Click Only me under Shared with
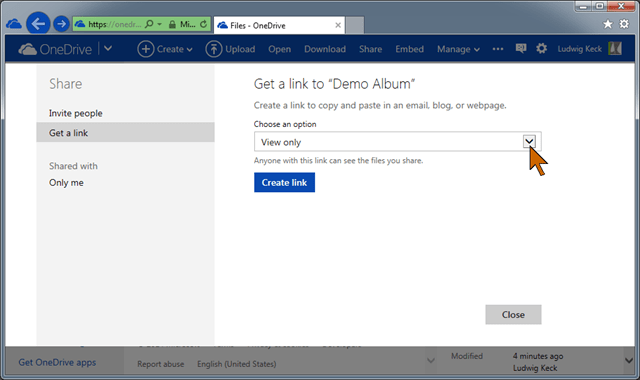The width and height of the screenshot is (640, 380). coord(66,182)
